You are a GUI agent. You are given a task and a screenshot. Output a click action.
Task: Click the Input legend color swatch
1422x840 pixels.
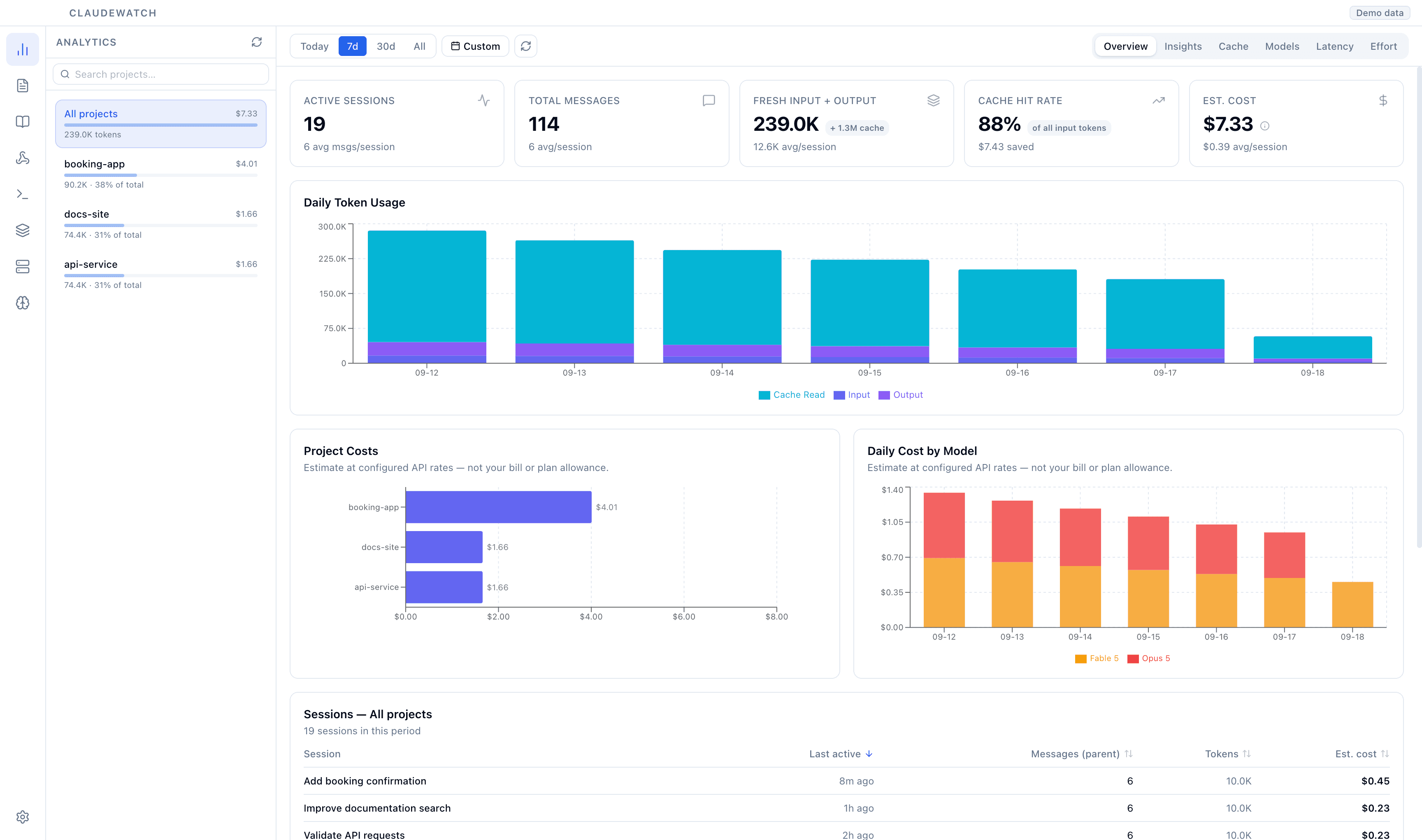click(x=839, y=395)
